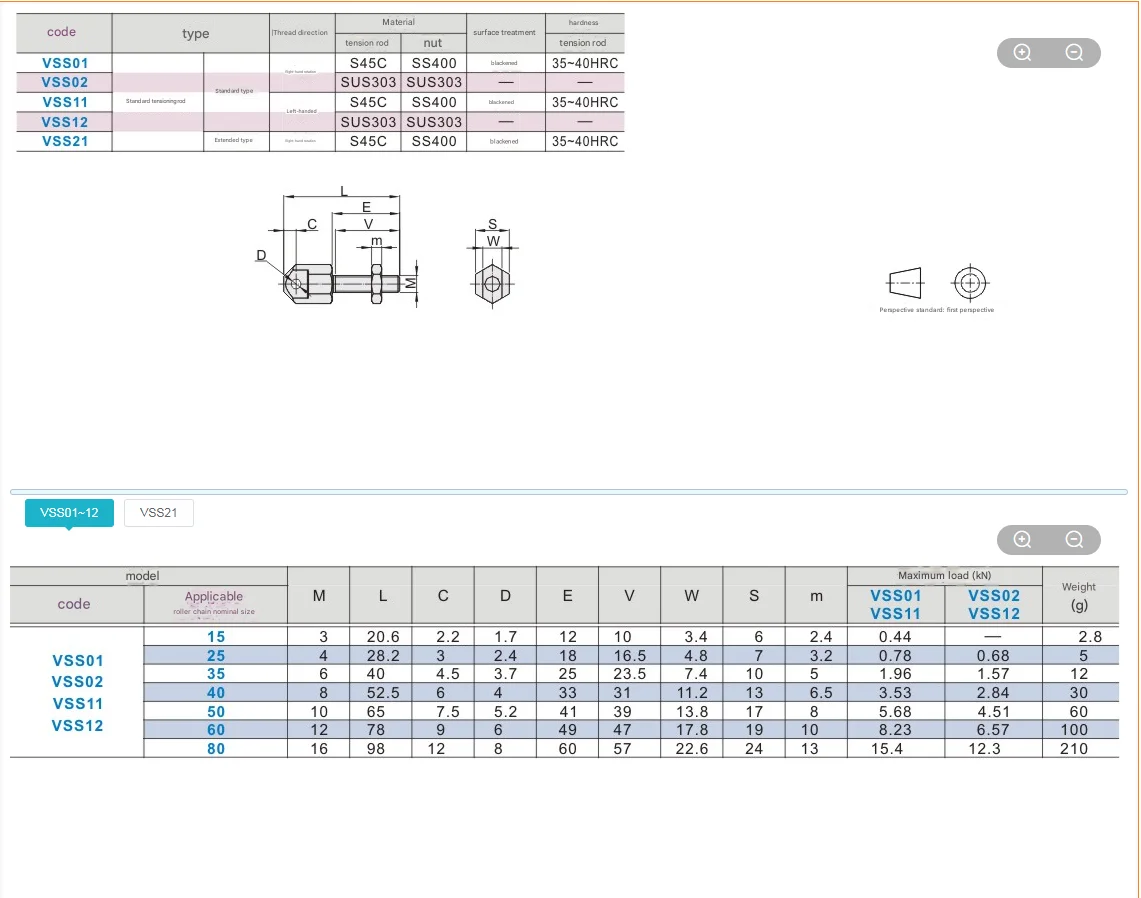
Task: Zoom out on the lower dimension table
Action: click(x=1074, y=540)
